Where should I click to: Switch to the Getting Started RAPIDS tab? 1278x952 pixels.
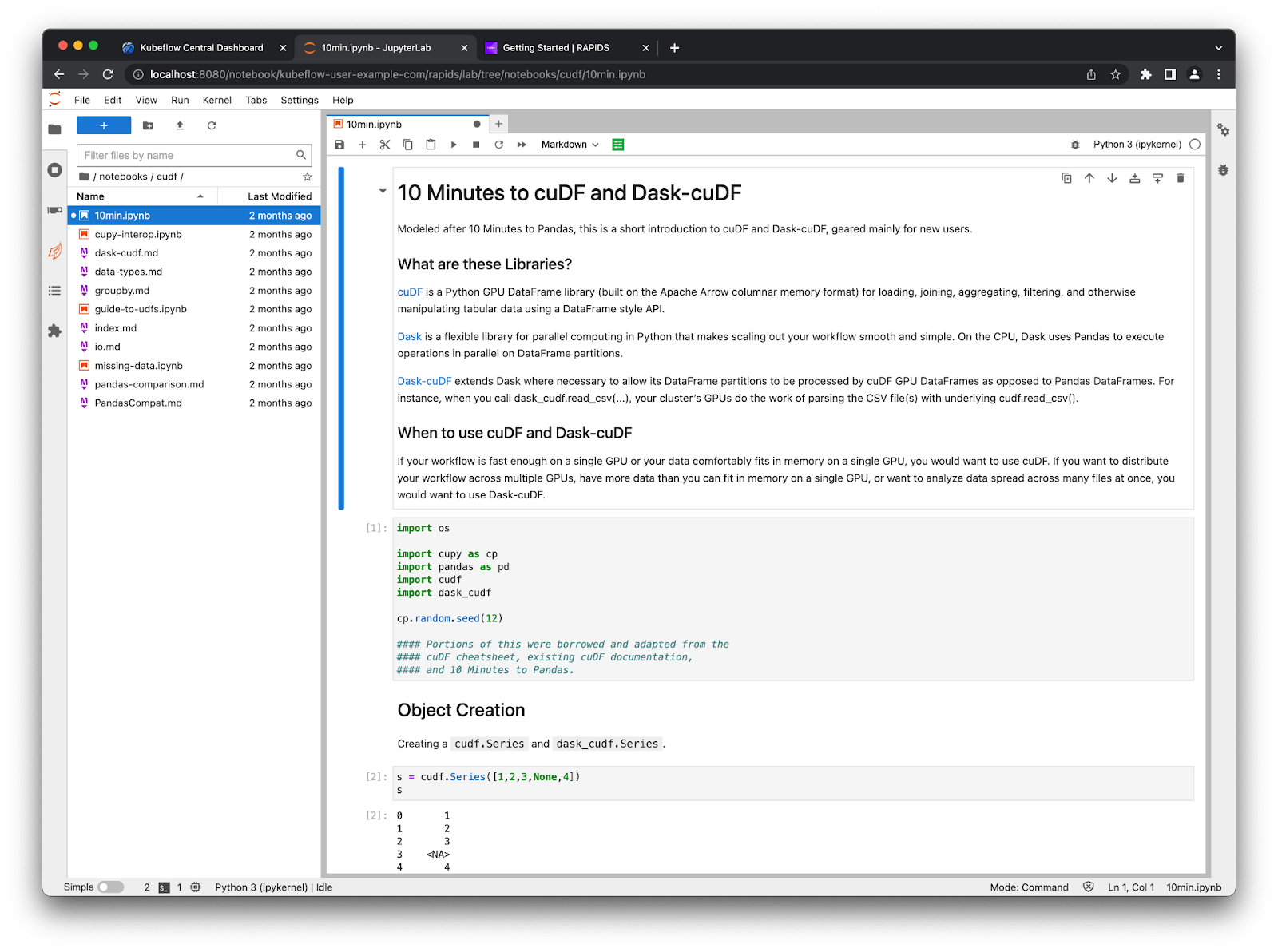pos(555,47)
